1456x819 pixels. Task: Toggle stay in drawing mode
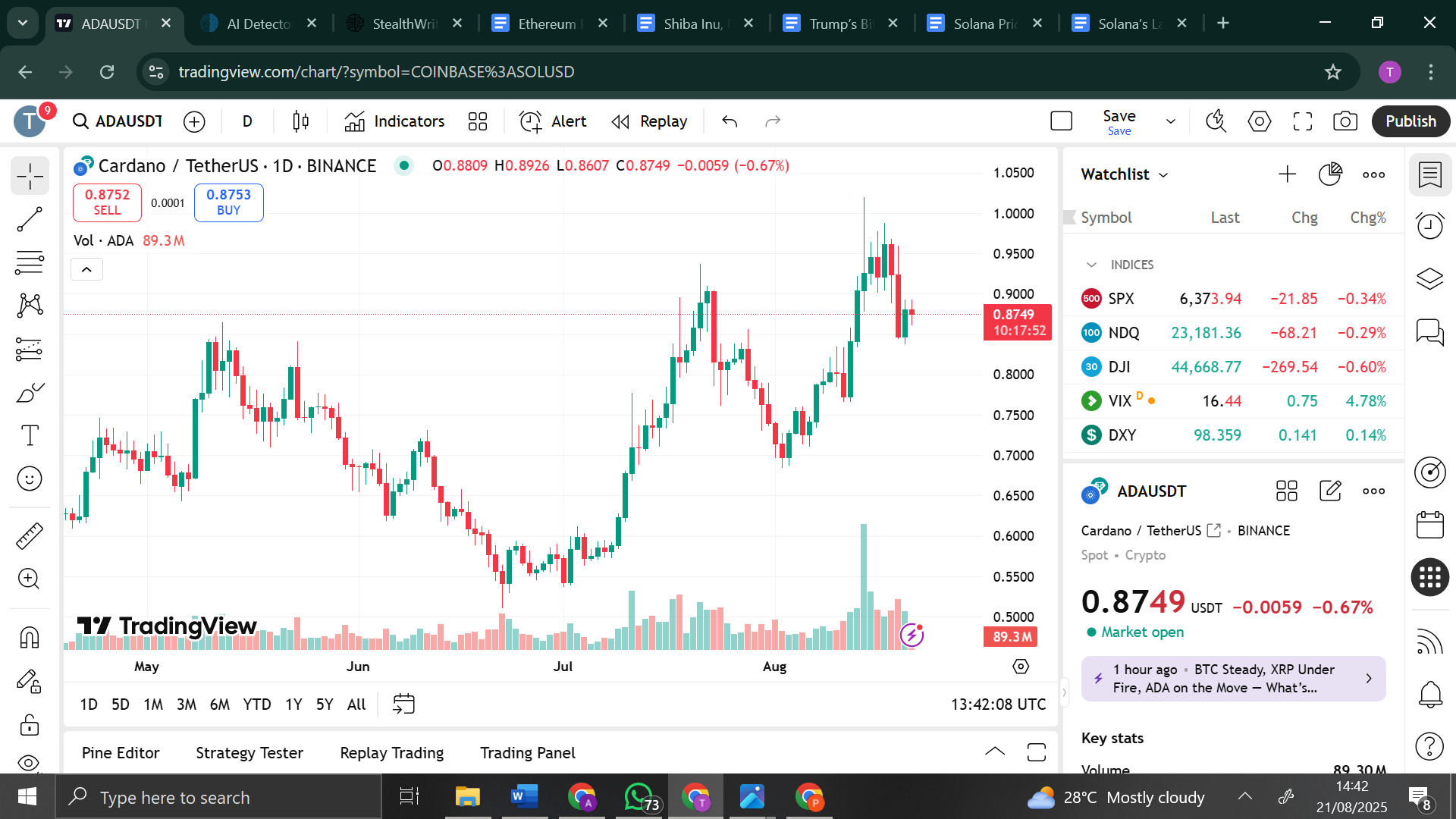30,681
